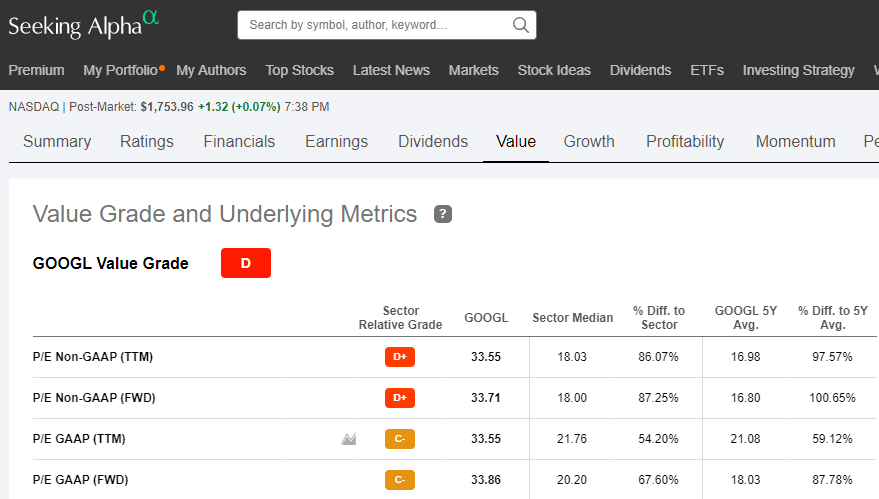Click the P/E Non-GAAP (TTM) metric label

[x=92, y=357]
